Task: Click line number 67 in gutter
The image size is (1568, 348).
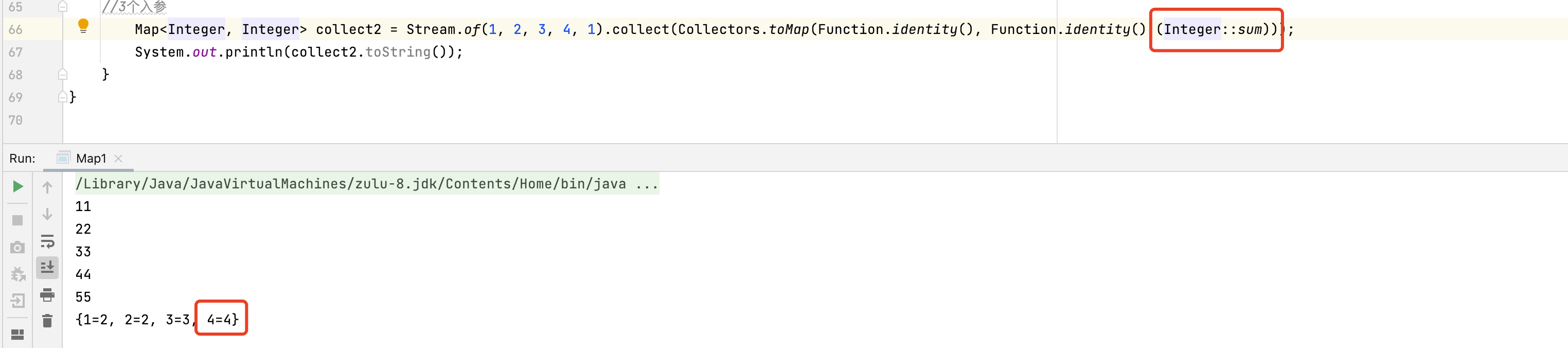Action: (16, 53)
